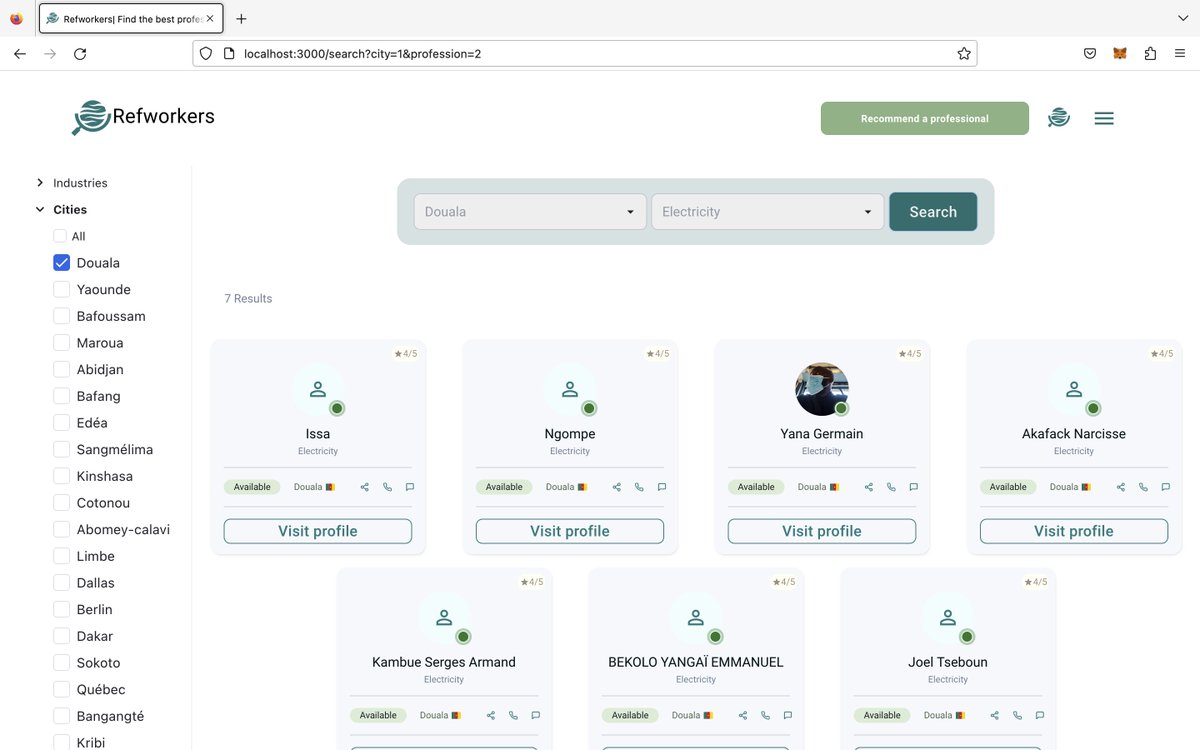
Task: Click the phone icon on Ngompe's card
Action: [x=639, y=487]
